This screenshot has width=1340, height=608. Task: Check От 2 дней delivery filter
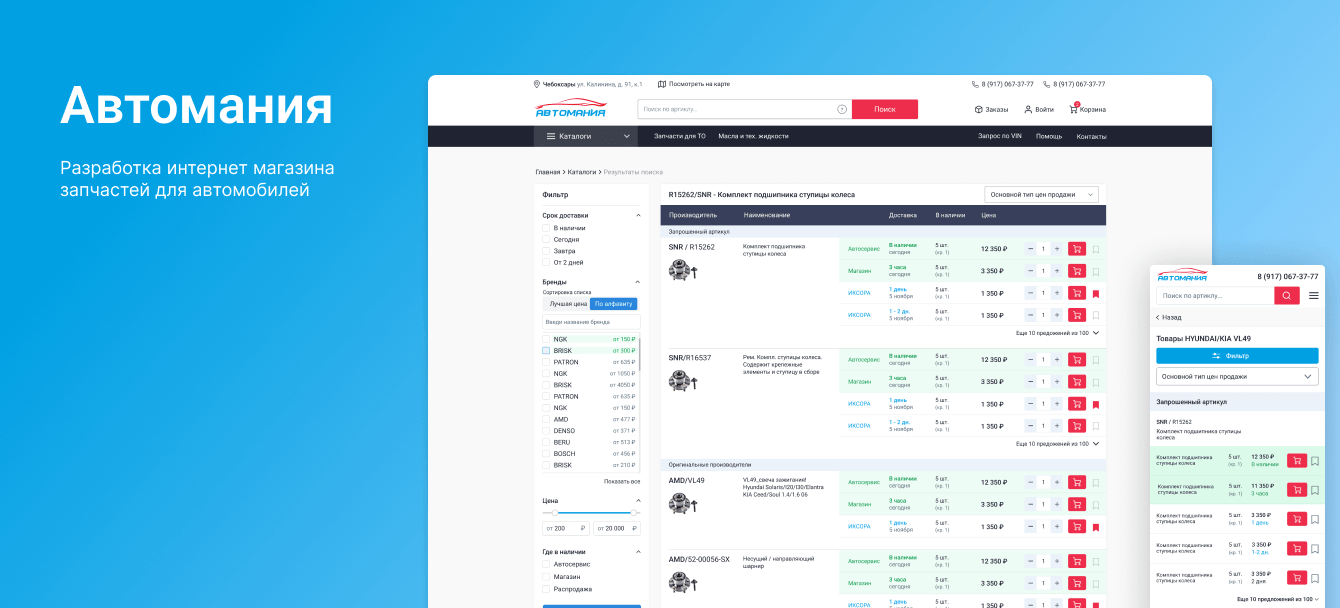(x=546, y=263)
